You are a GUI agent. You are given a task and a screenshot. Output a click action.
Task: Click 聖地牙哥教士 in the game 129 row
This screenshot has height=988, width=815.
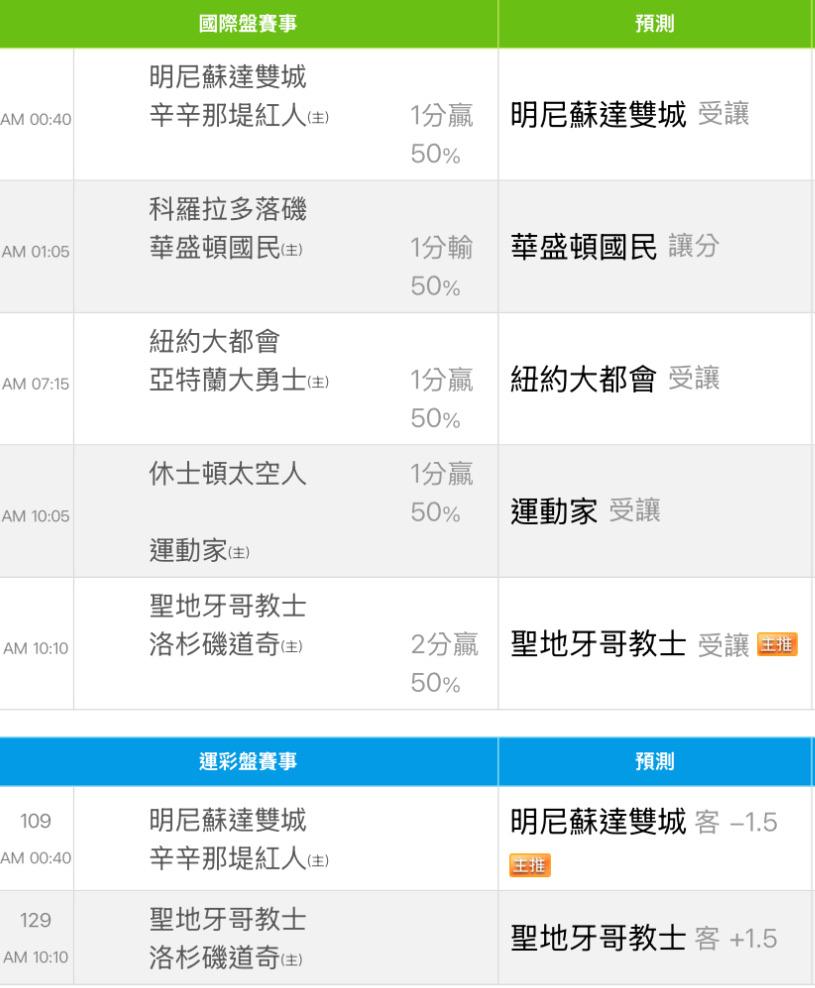click(x=228, y=919)
